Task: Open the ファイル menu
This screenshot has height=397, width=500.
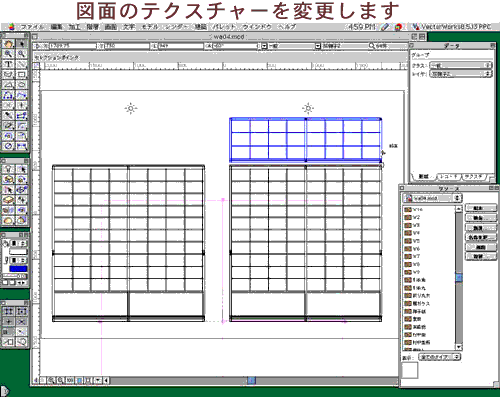Action: (x=32, y=27)
